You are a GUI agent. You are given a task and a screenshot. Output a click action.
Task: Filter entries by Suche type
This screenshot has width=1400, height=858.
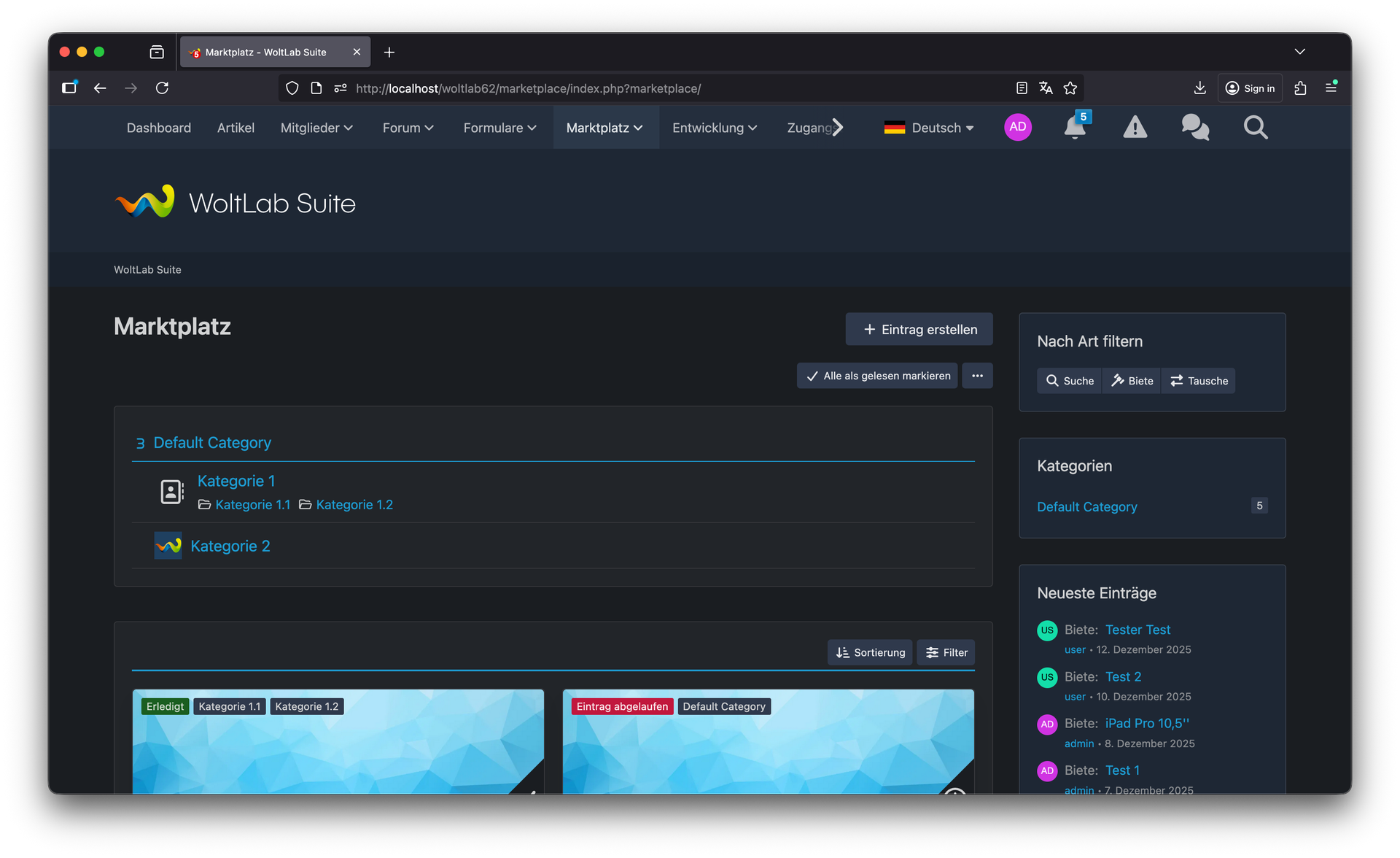[1070, 381]
